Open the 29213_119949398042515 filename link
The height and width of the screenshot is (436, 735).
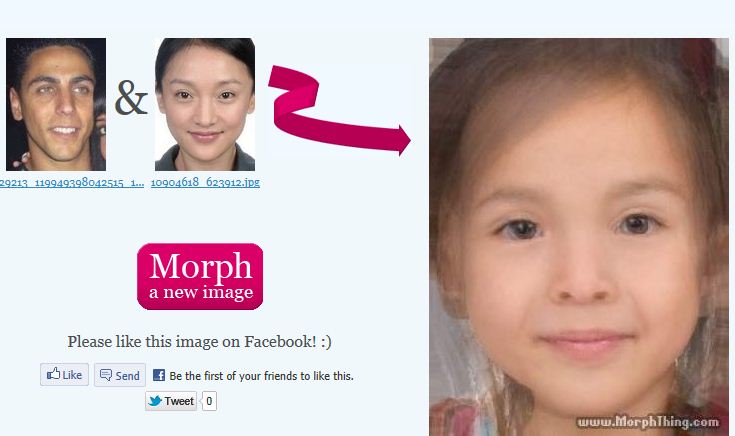[x=72, y=182]
